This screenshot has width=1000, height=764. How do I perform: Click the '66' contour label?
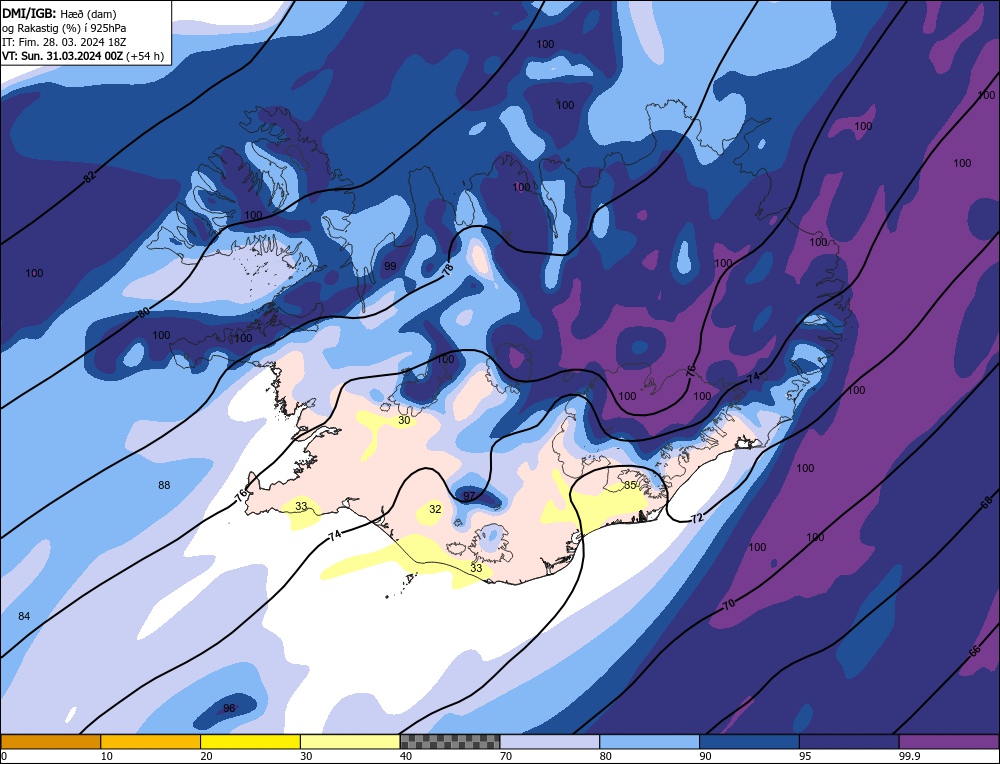[974, 651]
